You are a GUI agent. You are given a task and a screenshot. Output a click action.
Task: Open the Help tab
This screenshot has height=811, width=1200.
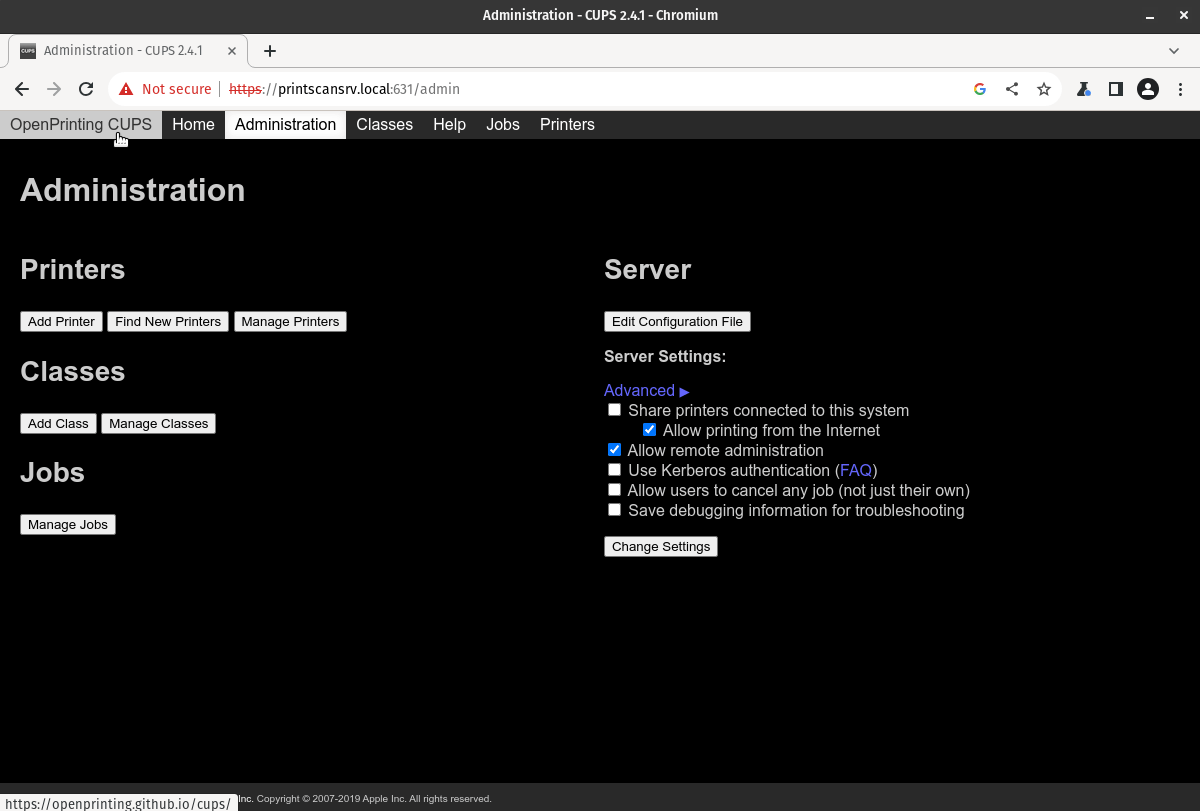(449, 125)
